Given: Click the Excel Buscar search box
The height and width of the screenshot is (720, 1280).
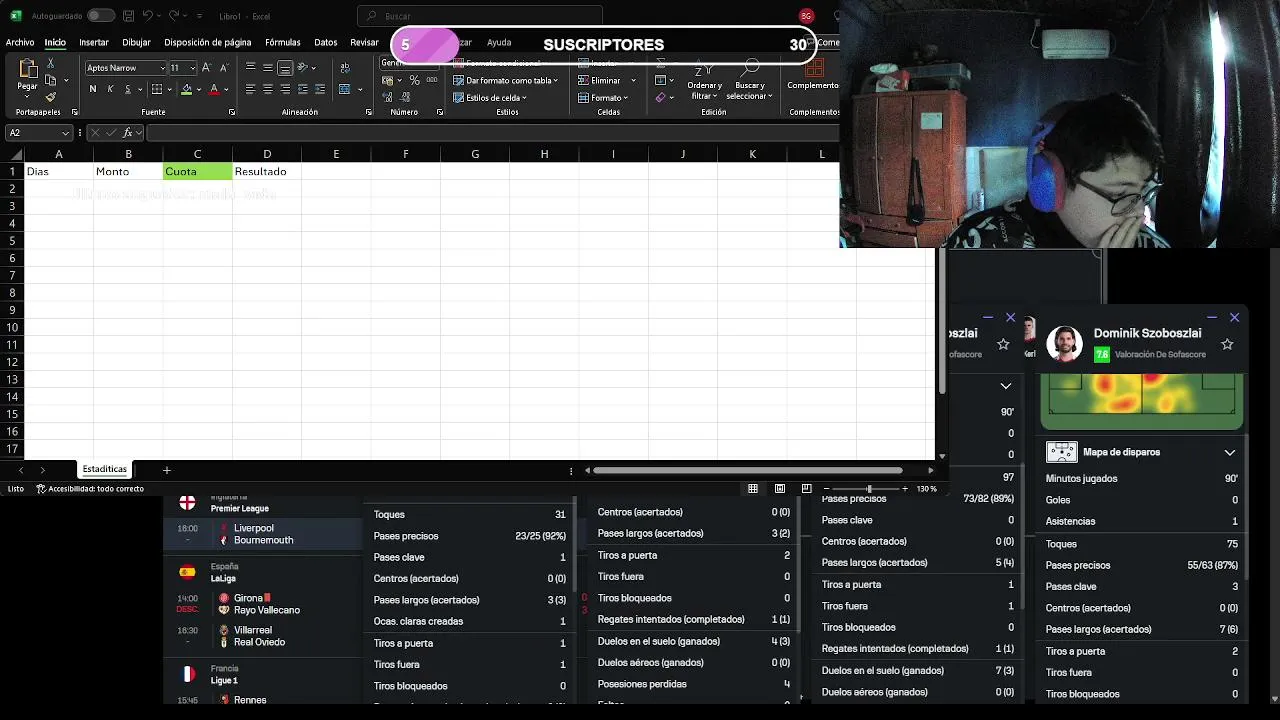Looking at the screenshot, I should (x=480, y=16).
